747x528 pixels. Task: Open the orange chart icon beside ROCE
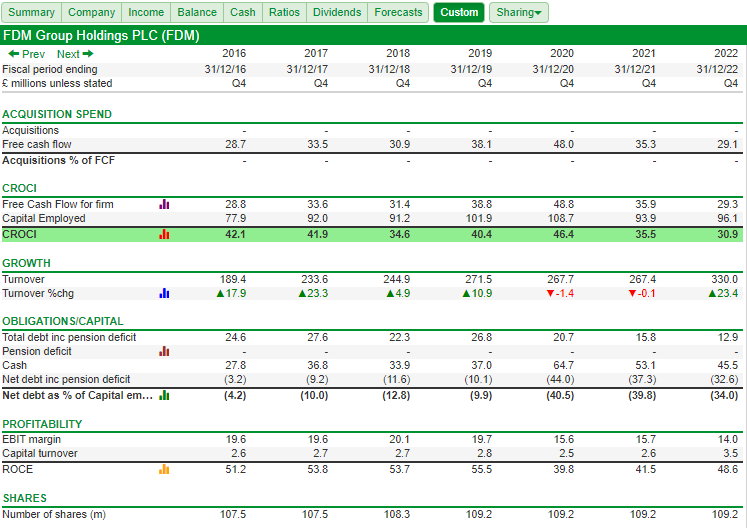pyautogui.click(x=164, y=470)
